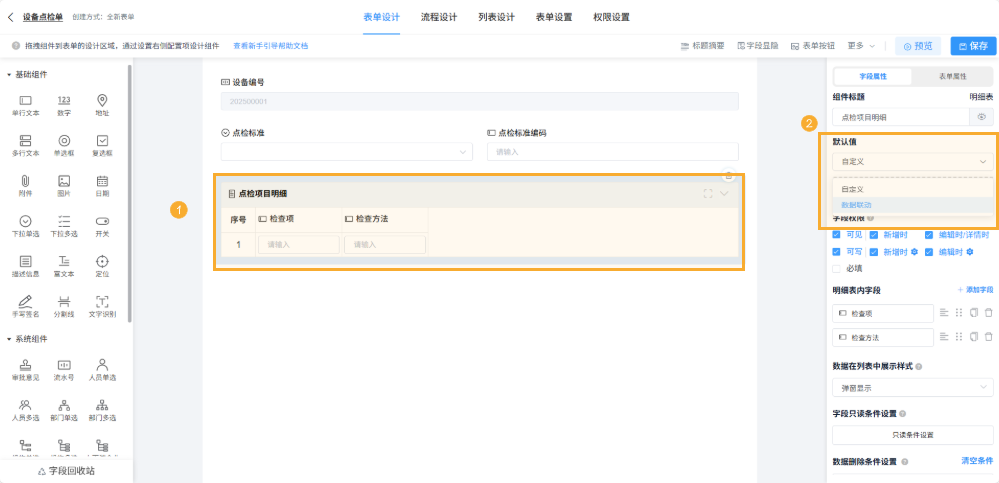Click the 清空条件 link
999x483 pixels.
click(x=977, y=461)
